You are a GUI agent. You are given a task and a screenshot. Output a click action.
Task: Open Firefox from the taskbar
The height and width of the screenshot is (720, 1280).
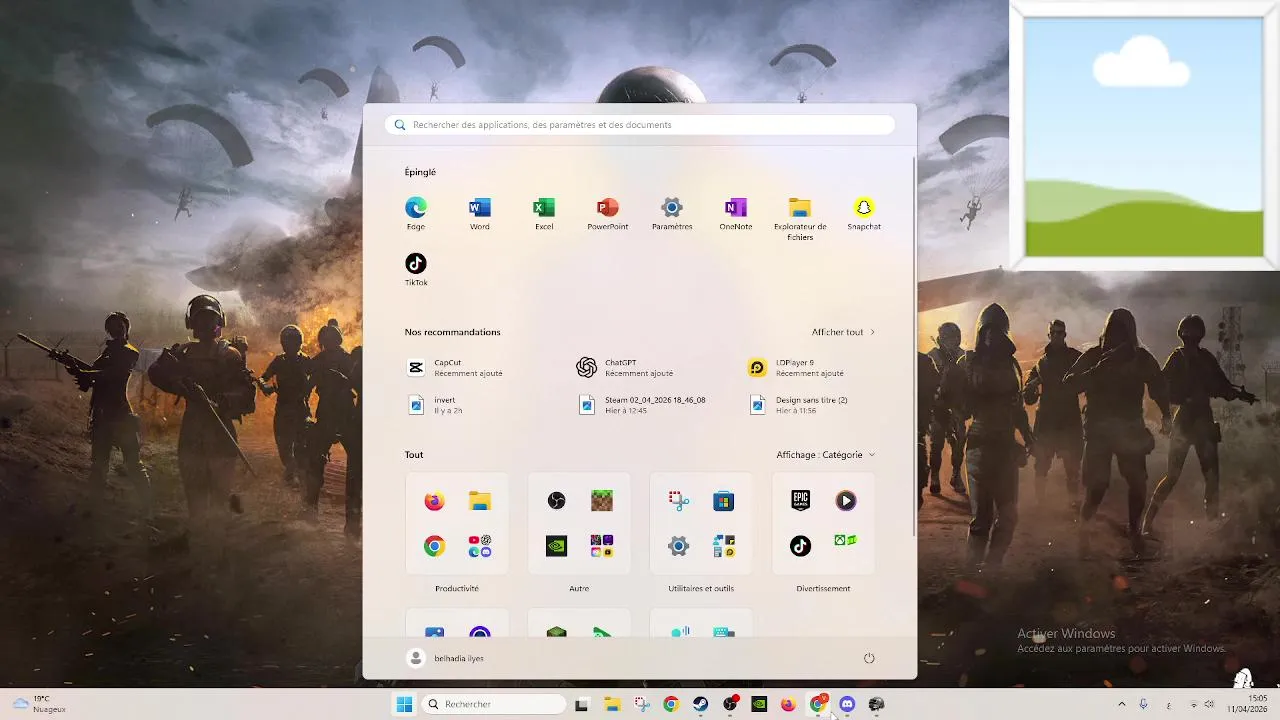click(x=788, y=704)
